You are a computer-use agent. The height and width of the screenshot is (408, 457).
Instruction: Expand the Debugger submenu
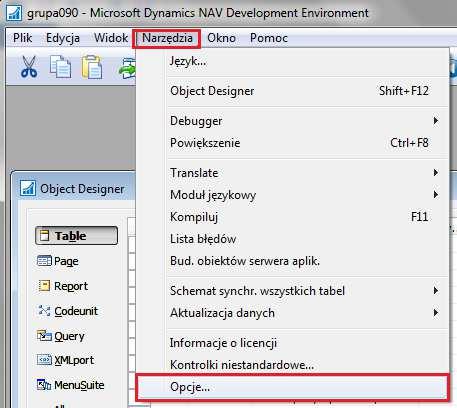(292, 121)
